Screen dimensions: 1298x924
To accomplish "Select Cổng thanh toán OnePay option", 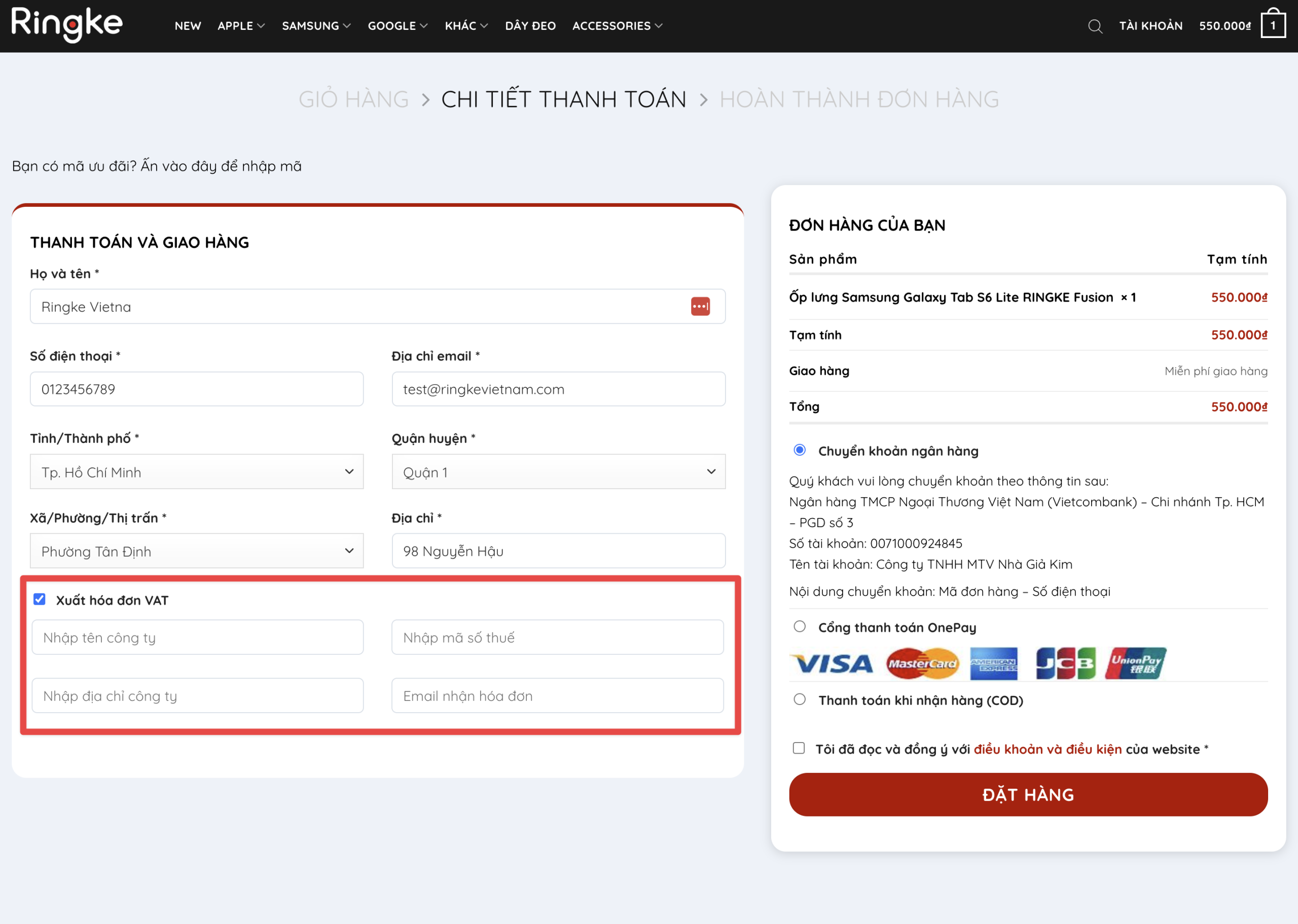I will (x=800, y=626).
